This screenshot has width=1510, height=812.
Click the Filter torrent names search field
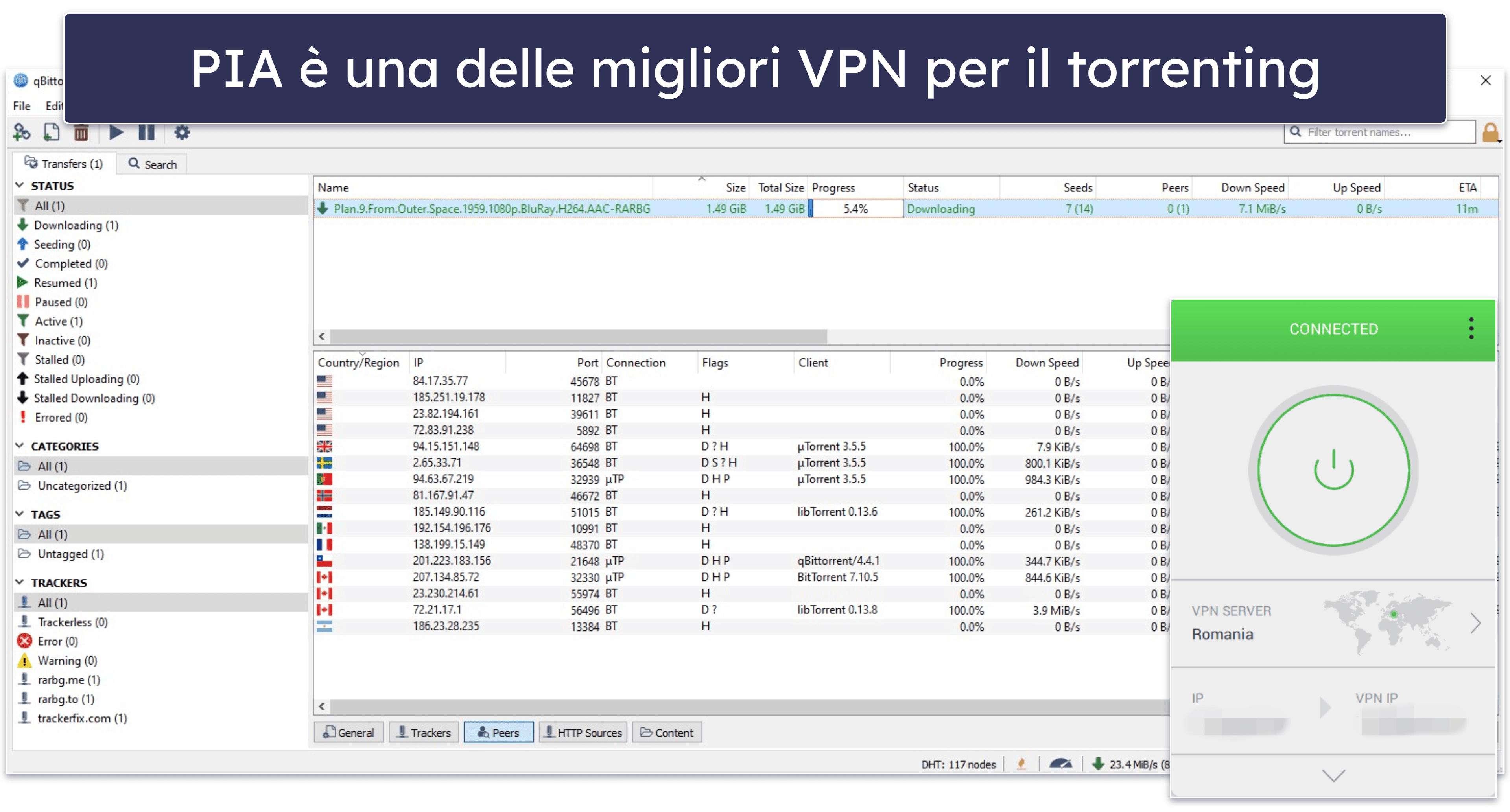pos(1380,132)
